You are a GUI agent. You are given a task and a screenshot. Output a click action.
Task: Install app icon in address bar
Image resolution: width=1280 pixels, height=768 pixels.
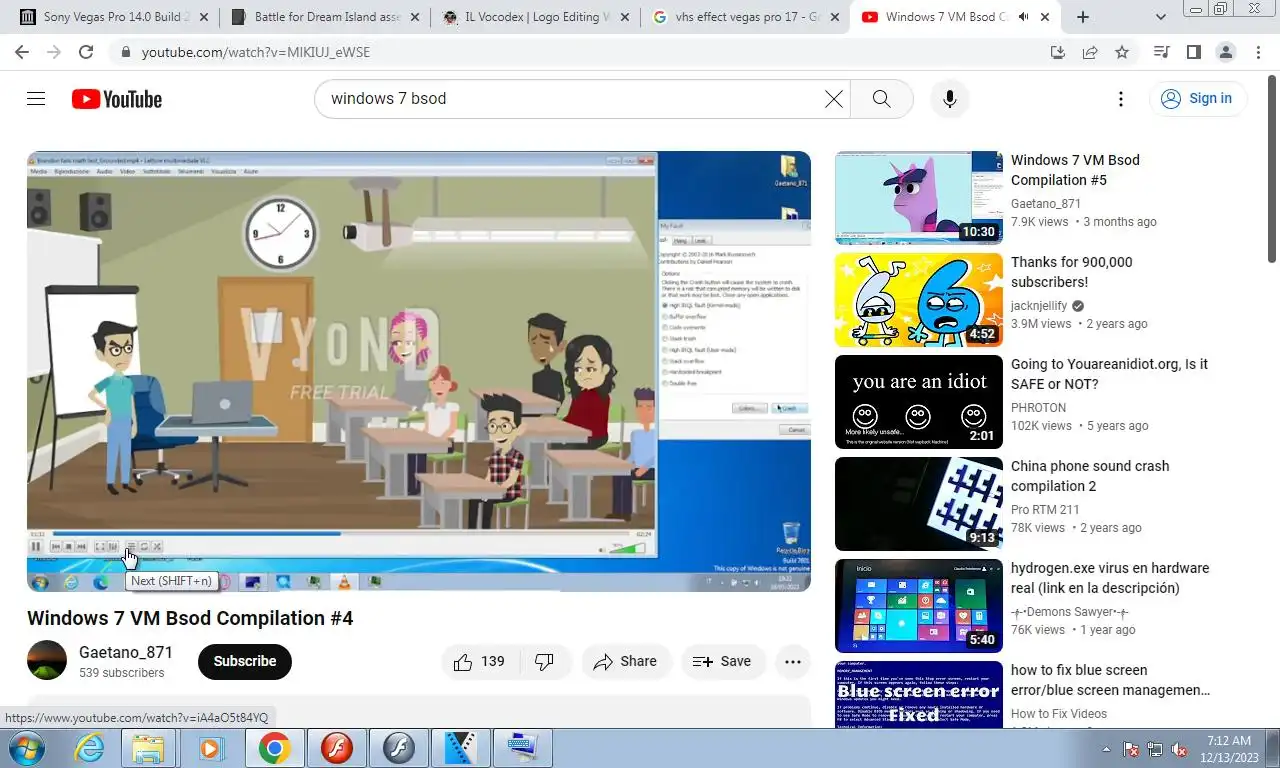click(x=1057, y=52)
